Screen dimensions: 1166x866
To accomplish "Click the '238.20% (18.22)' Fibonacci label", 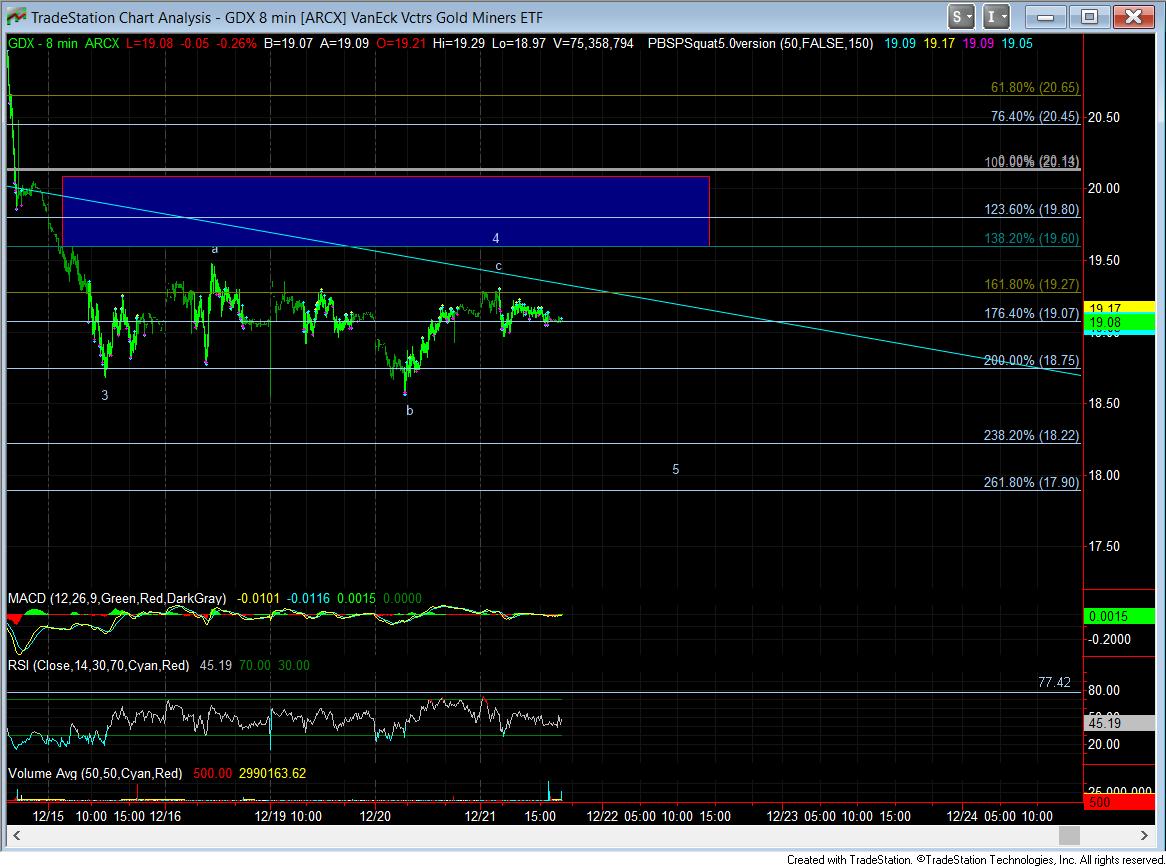I will click(1031, 436).
